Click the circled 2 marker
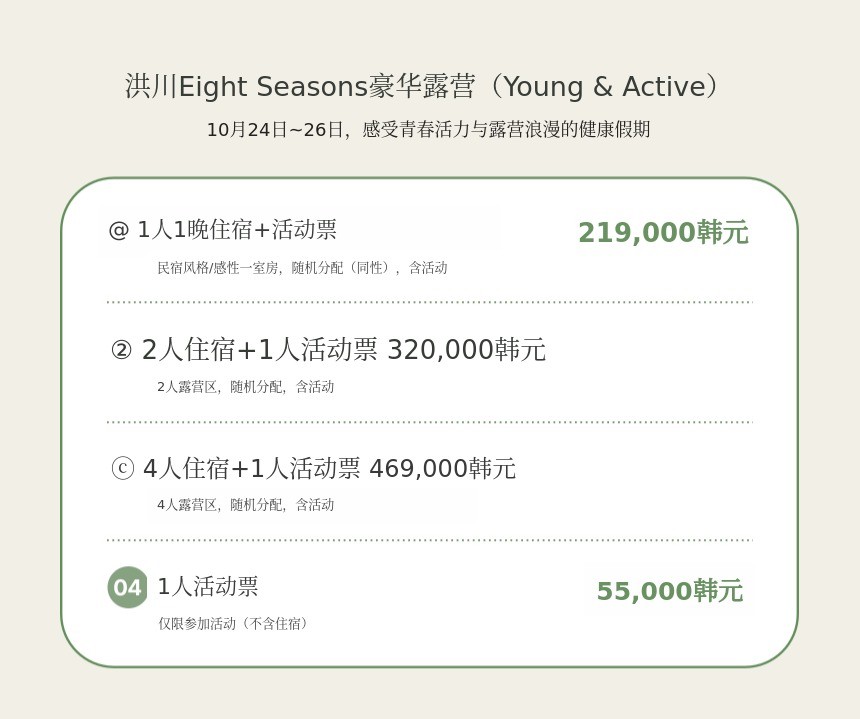 coord(121,350)
